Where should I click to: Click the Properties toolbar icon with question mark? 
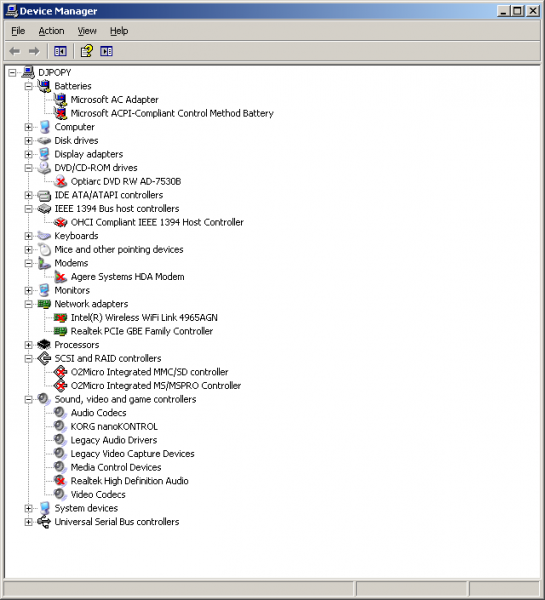pos(87,51)
